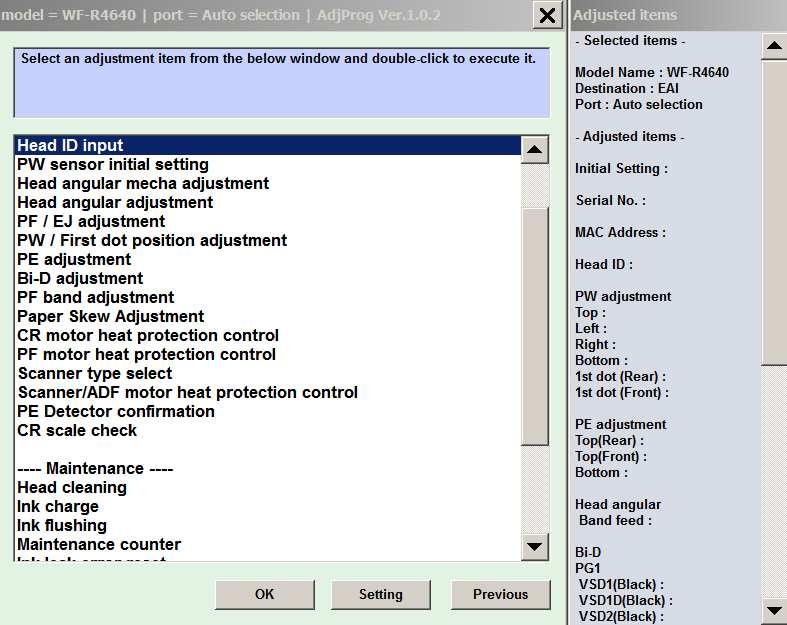Click the VSD1(Black) label
The width and height of the screenshot is (787, 625).
[x=621, y=585]
